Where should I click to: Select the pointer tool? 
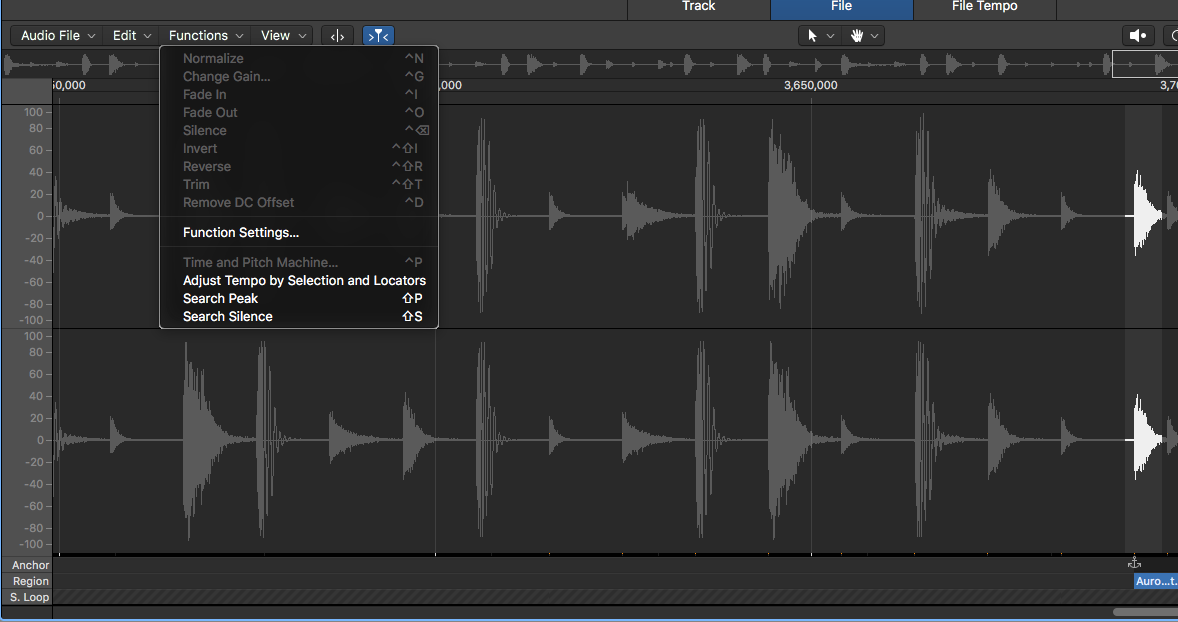pyautogui.click(x=812, y=35)
